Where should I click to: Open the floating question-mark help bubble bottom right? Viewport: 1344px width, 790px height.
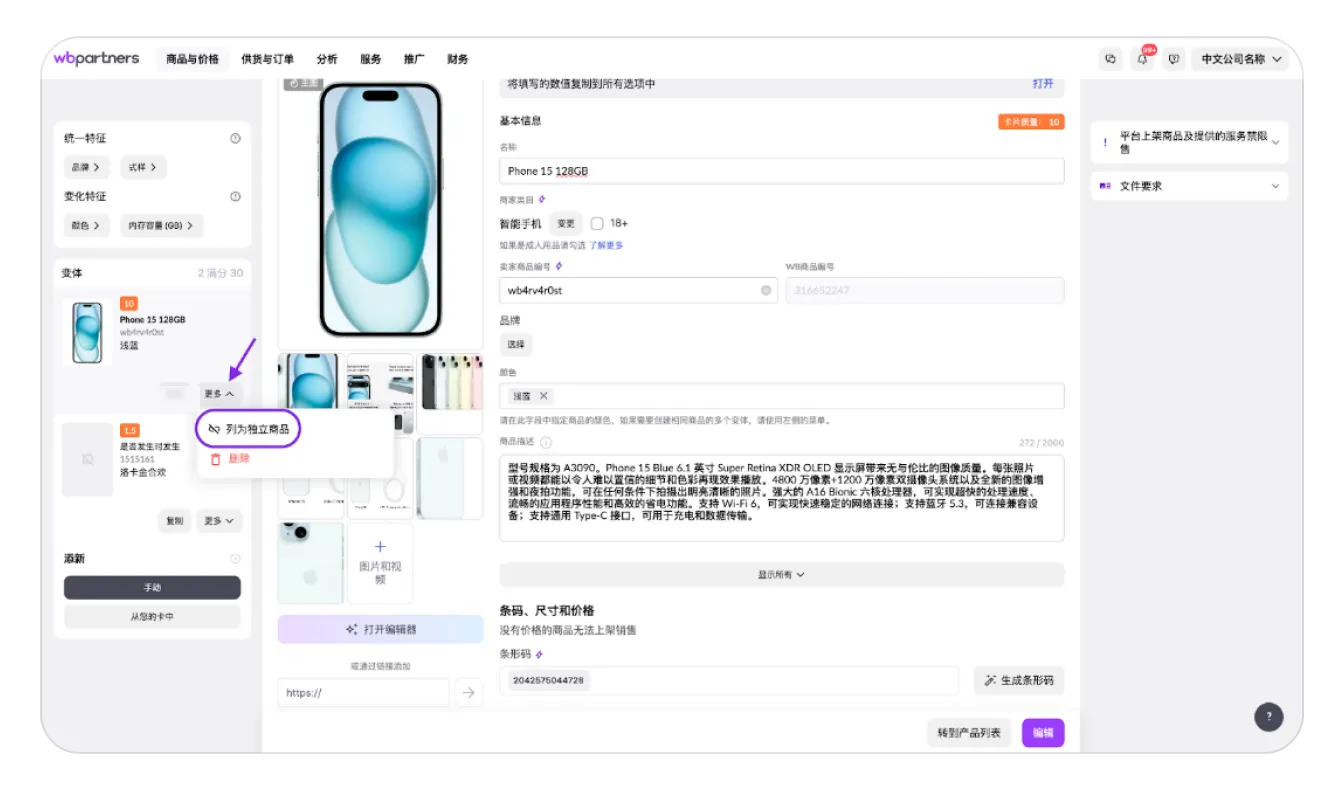tap(1268, 717)
